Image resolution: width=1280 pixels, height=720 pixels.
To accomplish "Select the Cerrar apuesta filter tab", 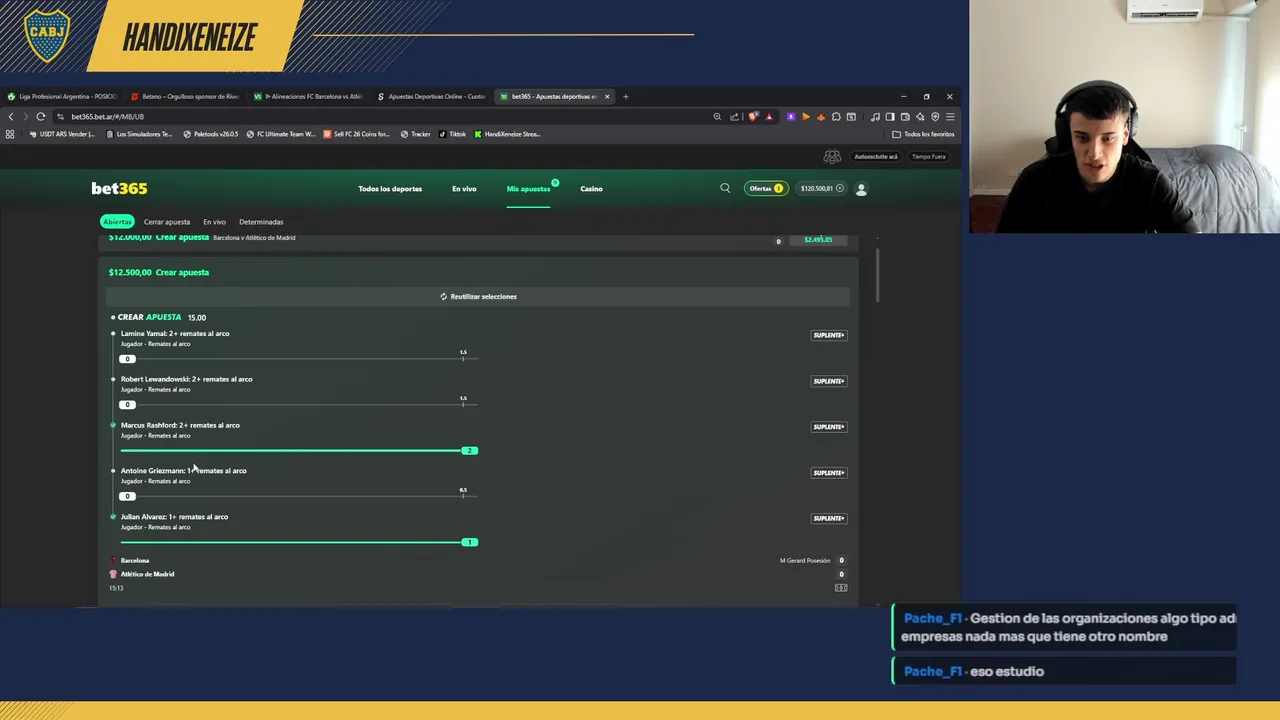I will [167, 222].
